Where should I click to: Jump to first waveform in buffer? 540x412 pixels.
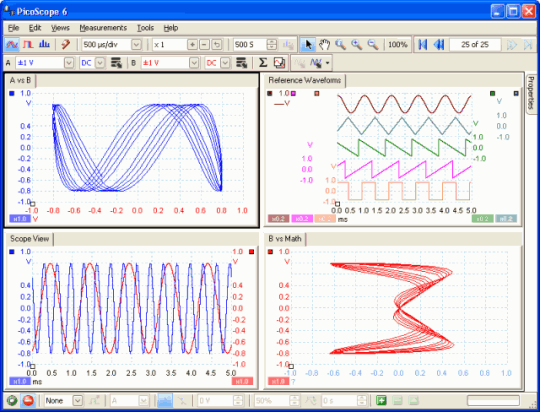(x=422, y=44)
